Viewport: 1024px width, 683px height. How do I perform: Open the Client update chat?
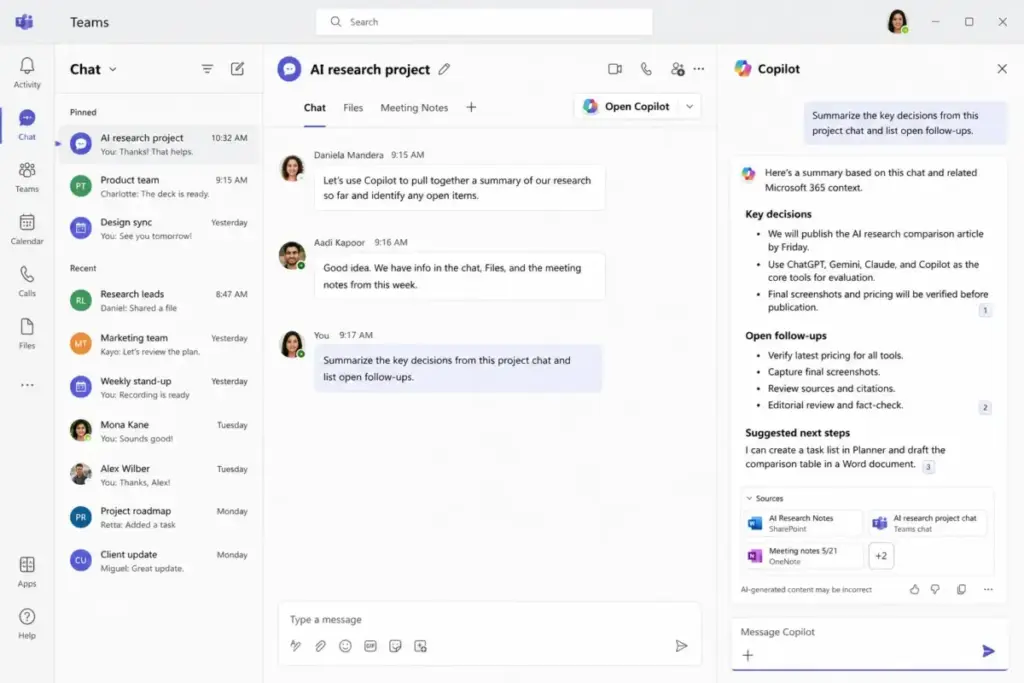159,561
